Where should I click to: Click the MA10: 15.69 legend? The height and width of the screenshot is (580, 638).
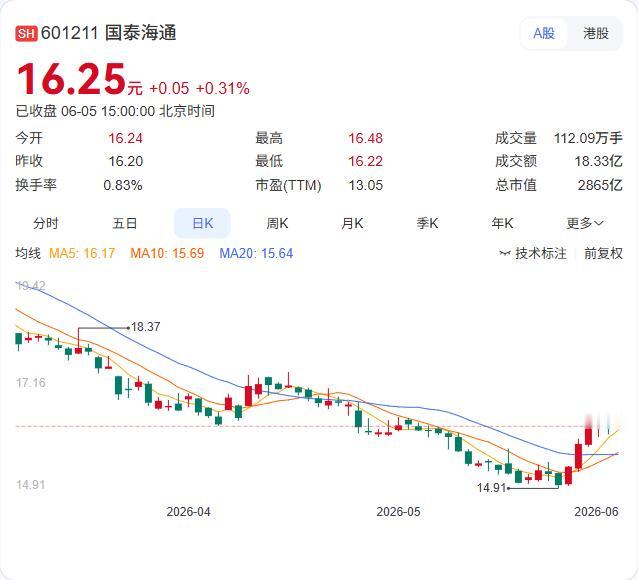click(x=167, y=253)
